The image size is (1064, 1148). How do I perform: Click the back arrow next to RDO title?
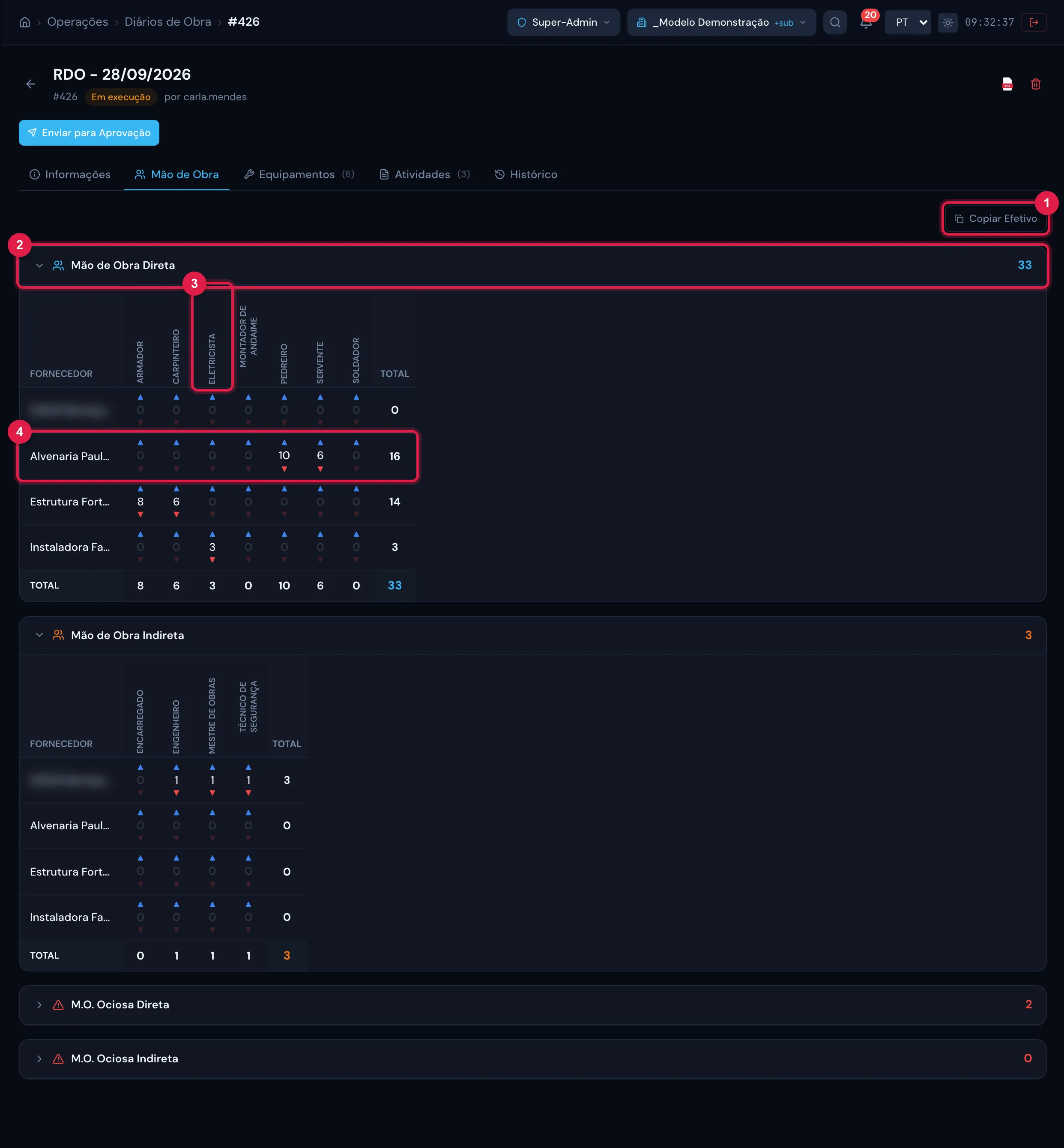pyautogui.click(x=31, y=84)
